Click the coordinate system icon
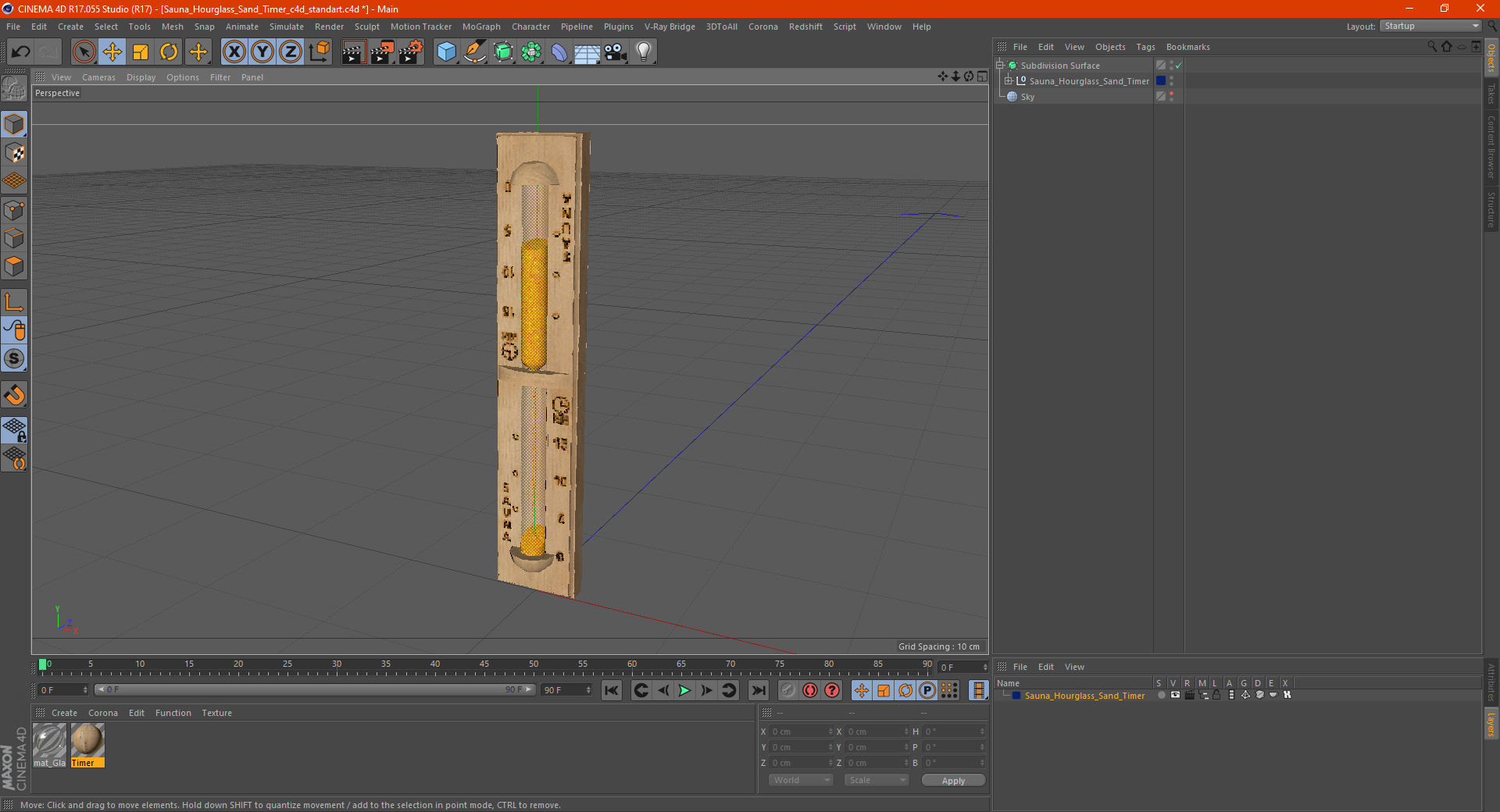 [x=319, y=52]
